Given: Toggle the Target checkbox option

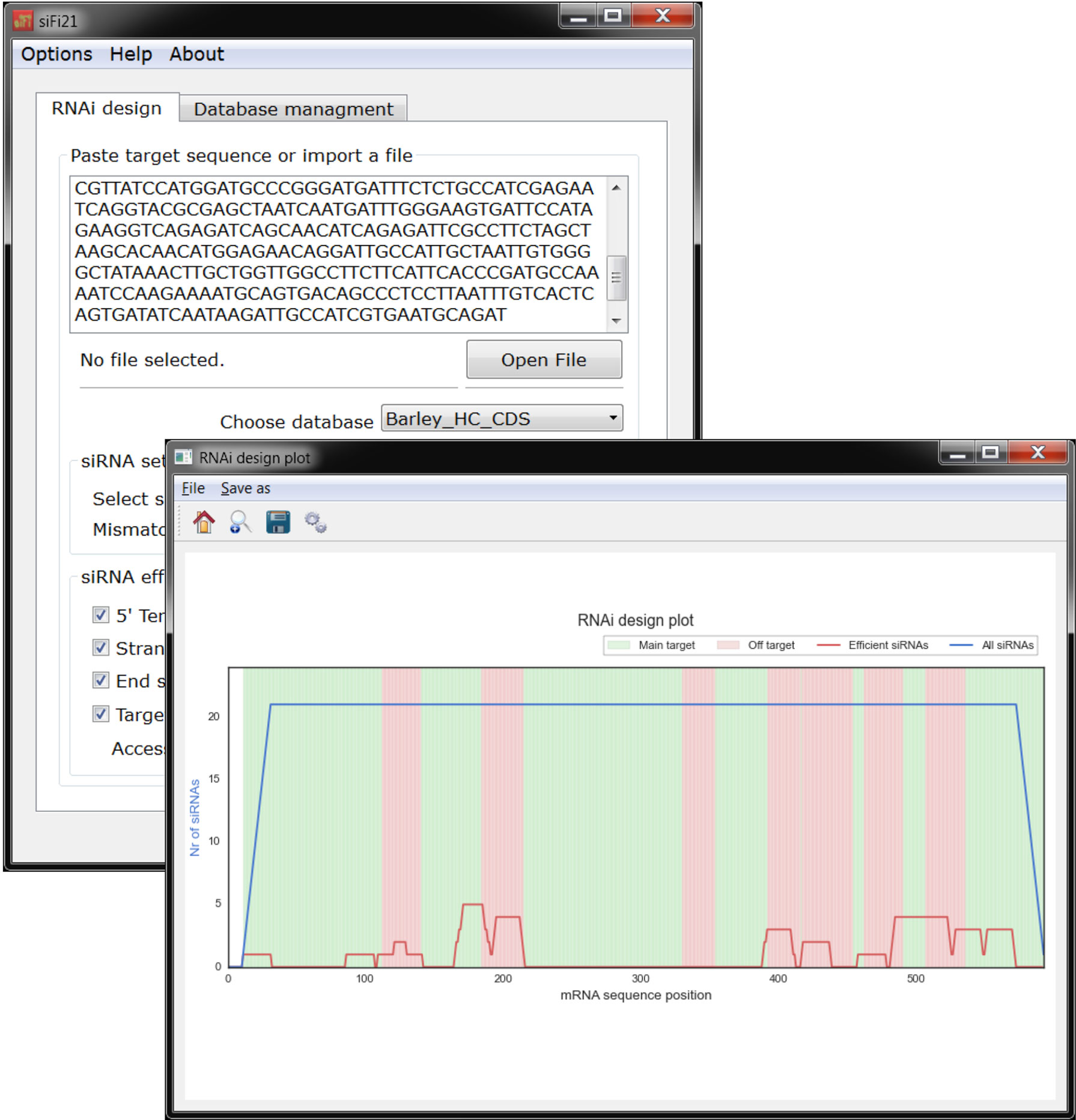Looking at the screenshot, I should (x=100, y=714).
